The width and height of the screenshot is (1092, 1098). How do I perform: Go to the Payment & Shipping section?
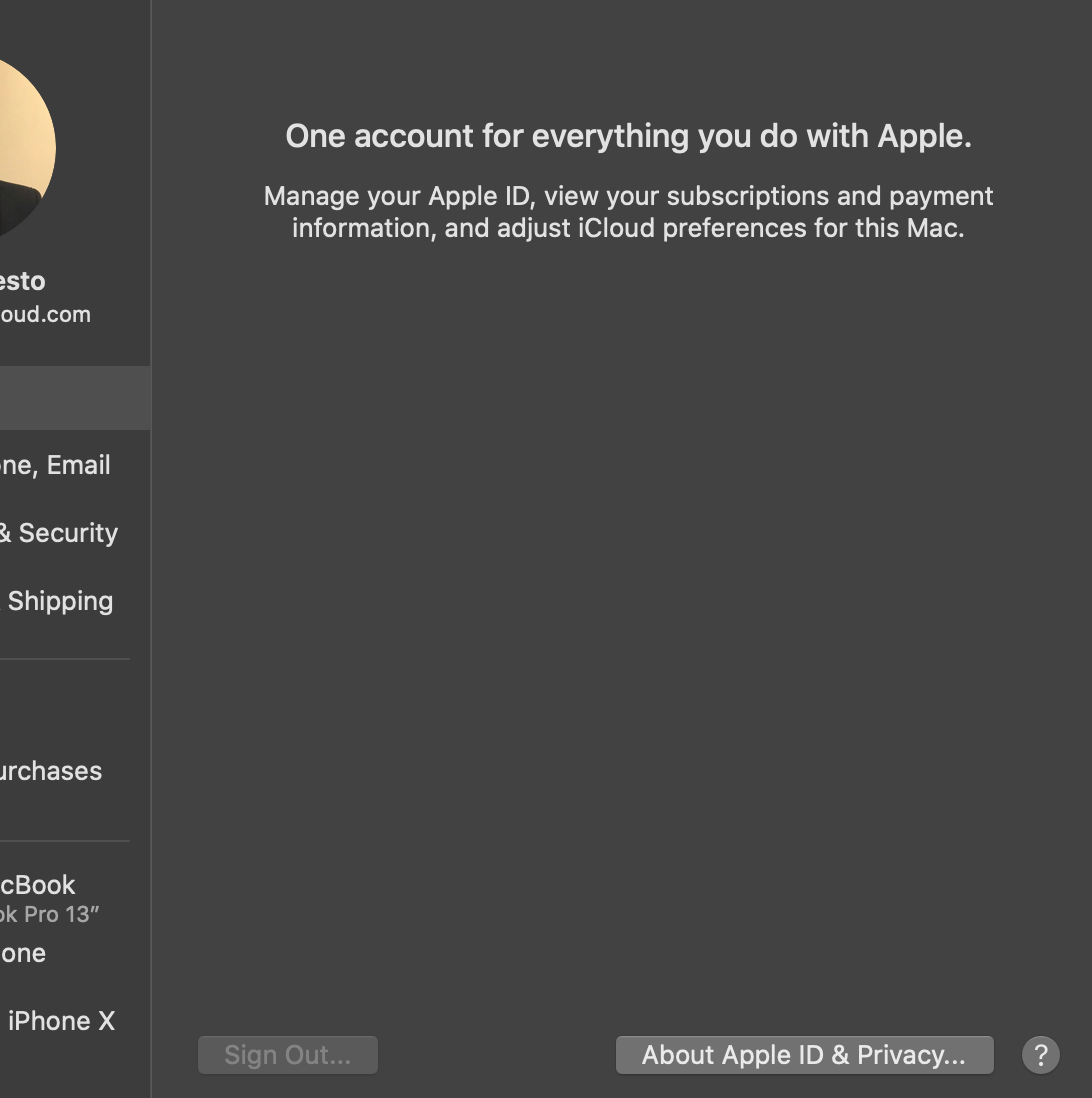click(x=60, y=601)
